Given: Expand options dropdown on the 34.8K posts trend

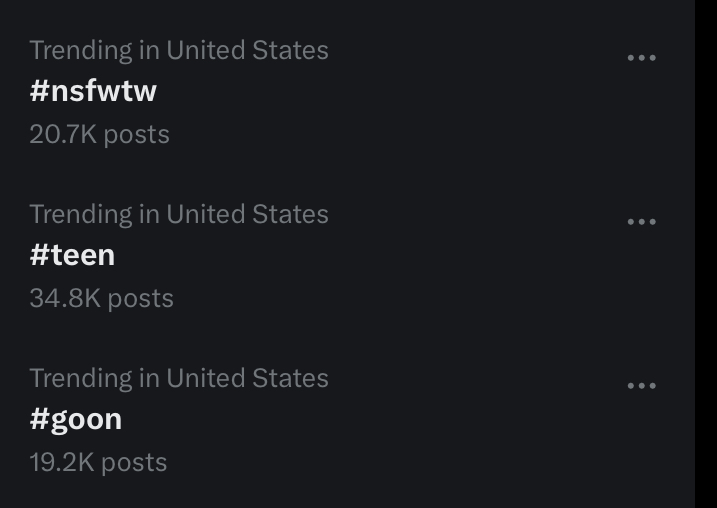Looking at the screenshot, I should point(641,222).
